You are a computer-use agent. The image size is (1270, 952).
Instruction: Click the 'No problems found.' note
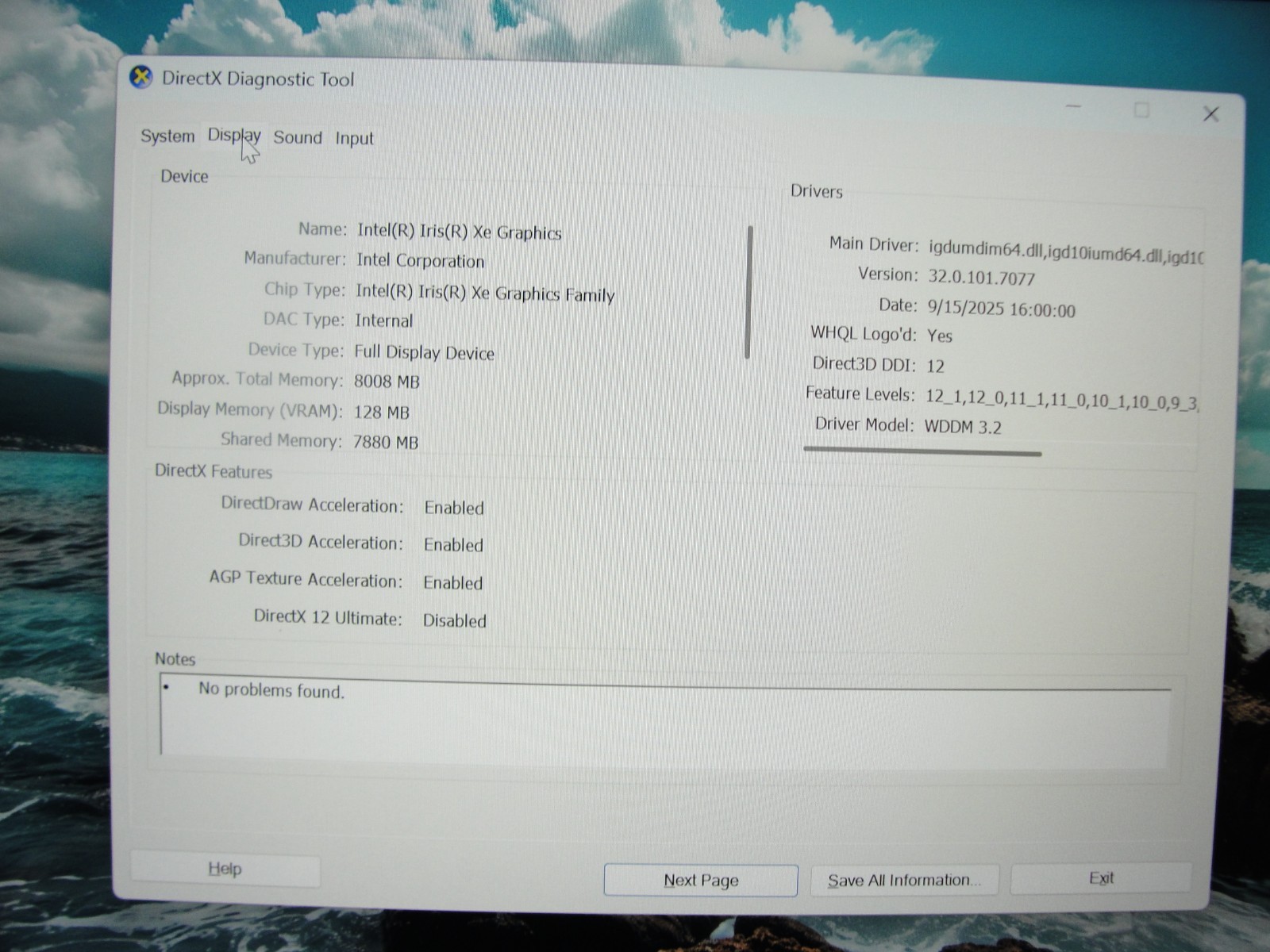[x=271, y=690]
